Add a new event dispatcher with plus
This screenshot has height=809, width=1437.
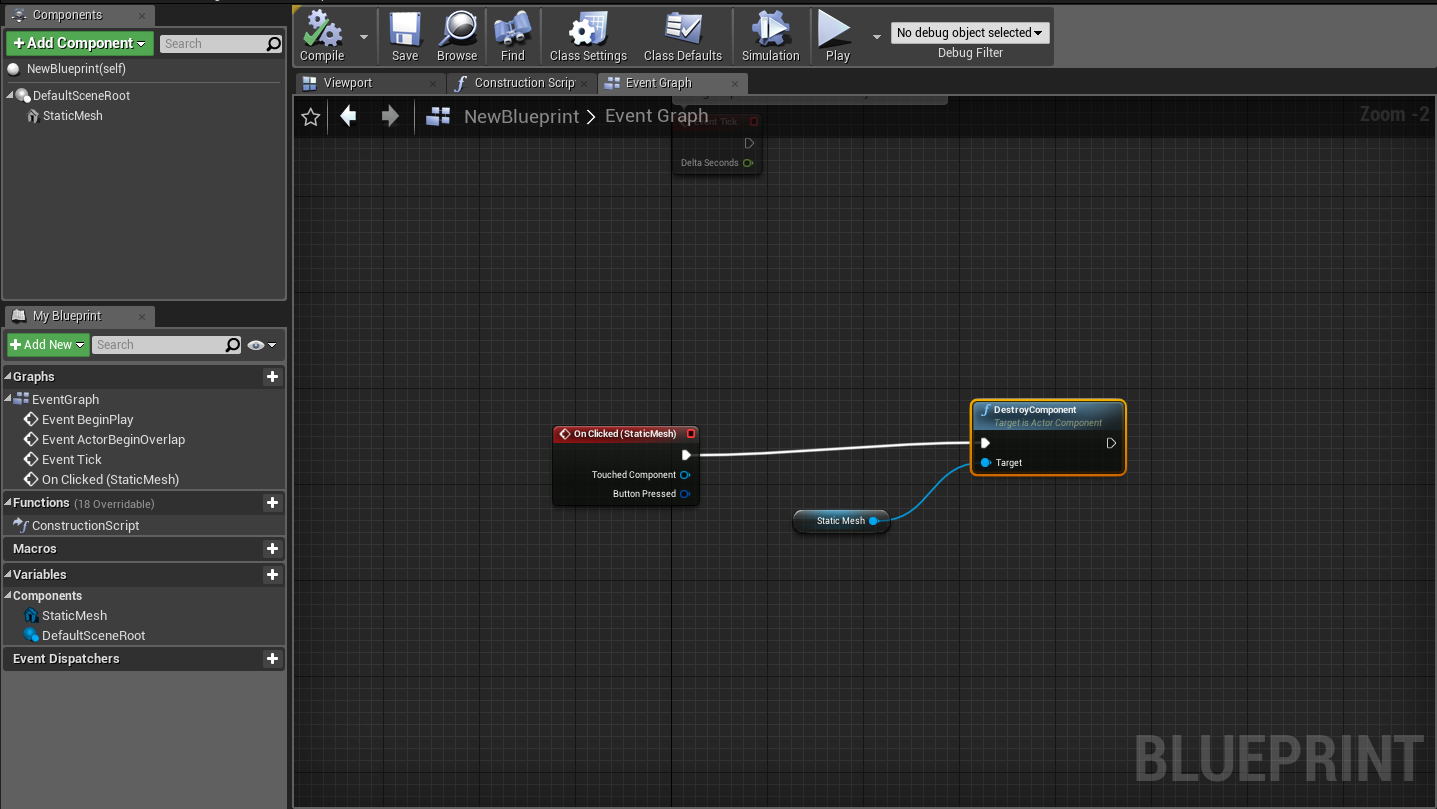272,659
